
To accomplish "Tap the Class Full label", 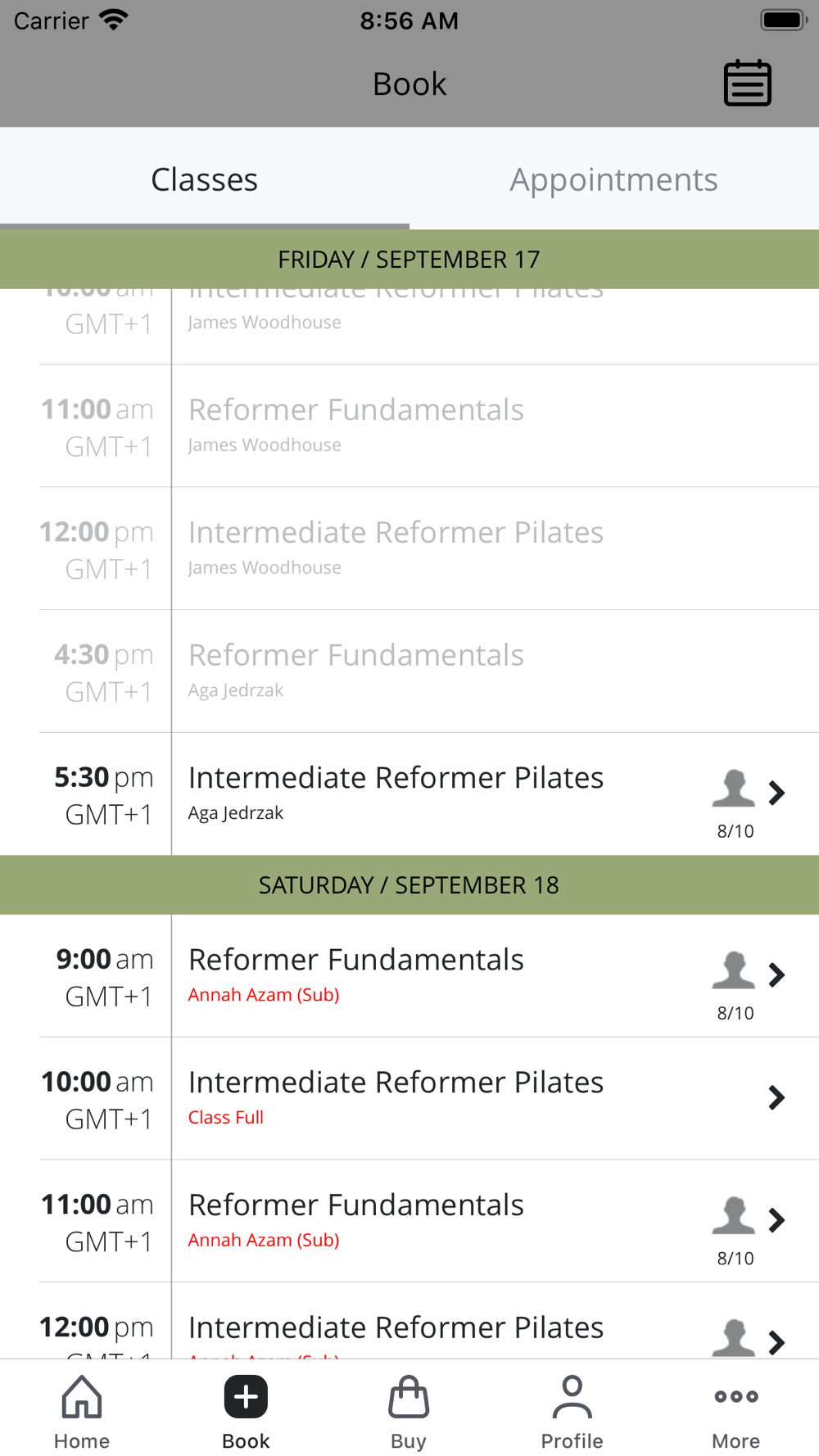I will point(226,1118).
